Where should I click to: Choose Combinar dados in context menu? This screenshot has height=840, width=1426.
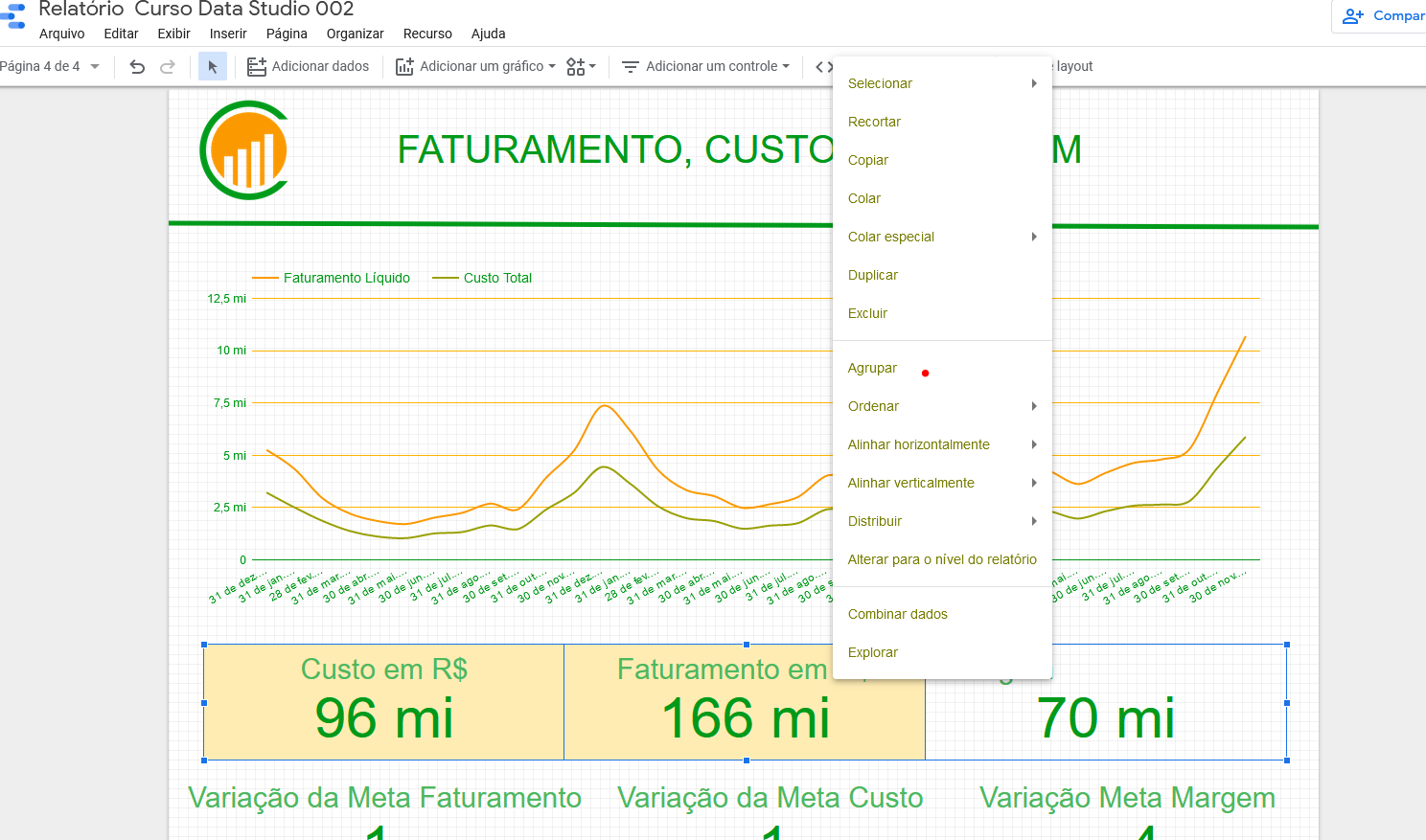(942, 614)
